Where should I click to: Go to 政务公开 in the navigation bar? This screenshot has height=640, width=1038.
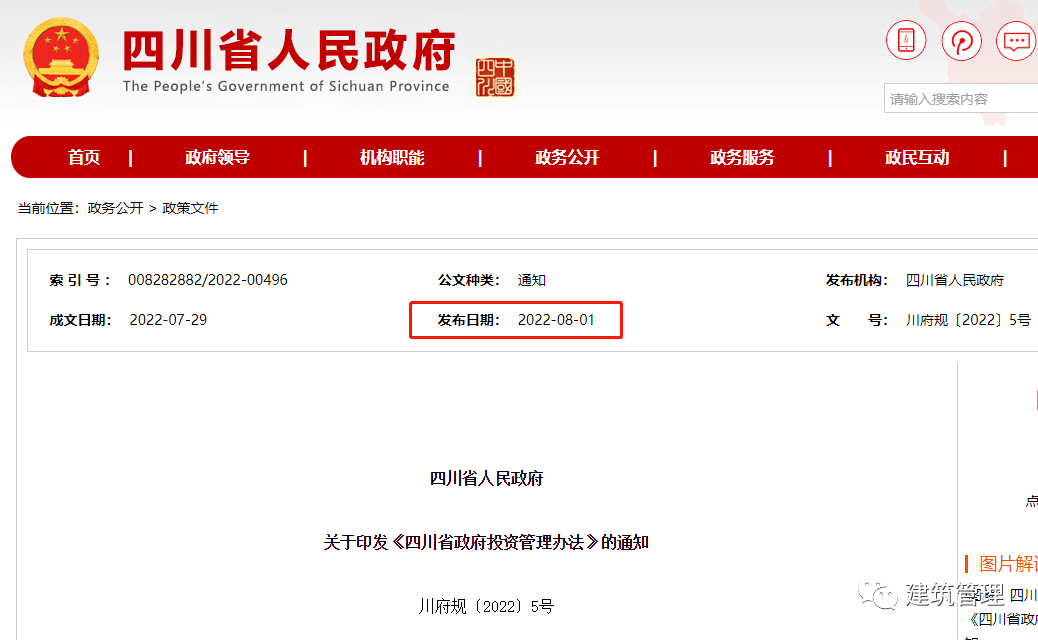click(567, 158)
